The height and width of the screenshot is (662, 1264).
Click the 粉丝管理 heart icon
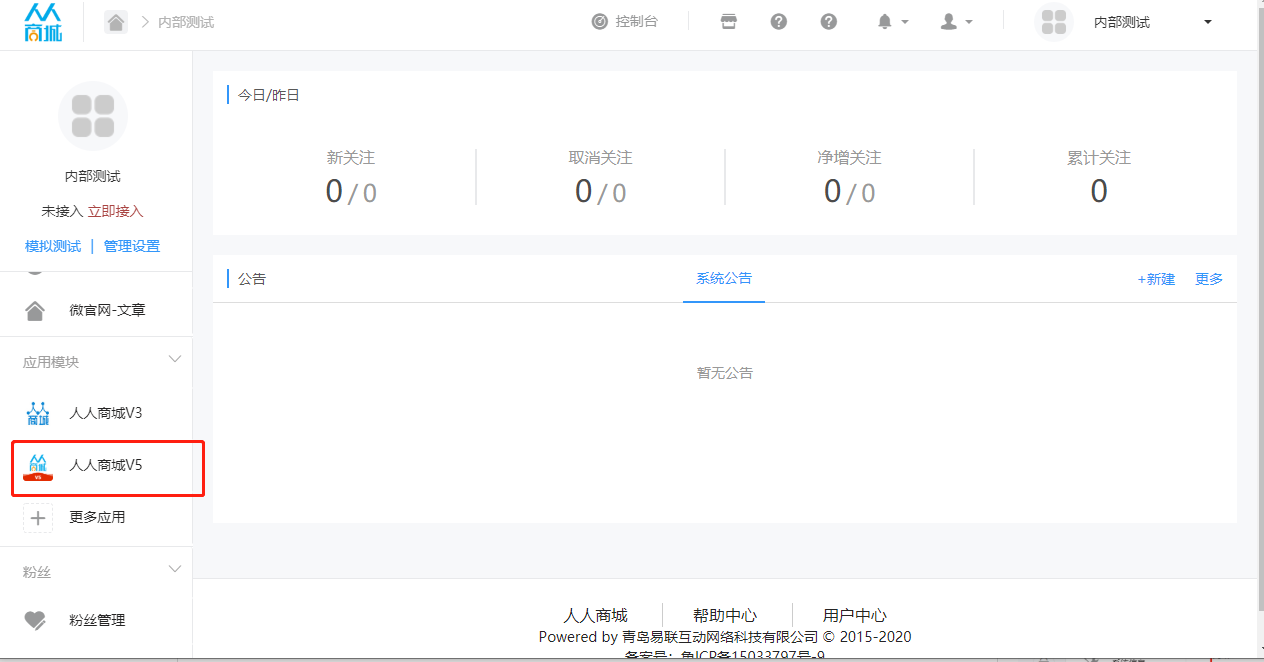click(x=35, y=621)
